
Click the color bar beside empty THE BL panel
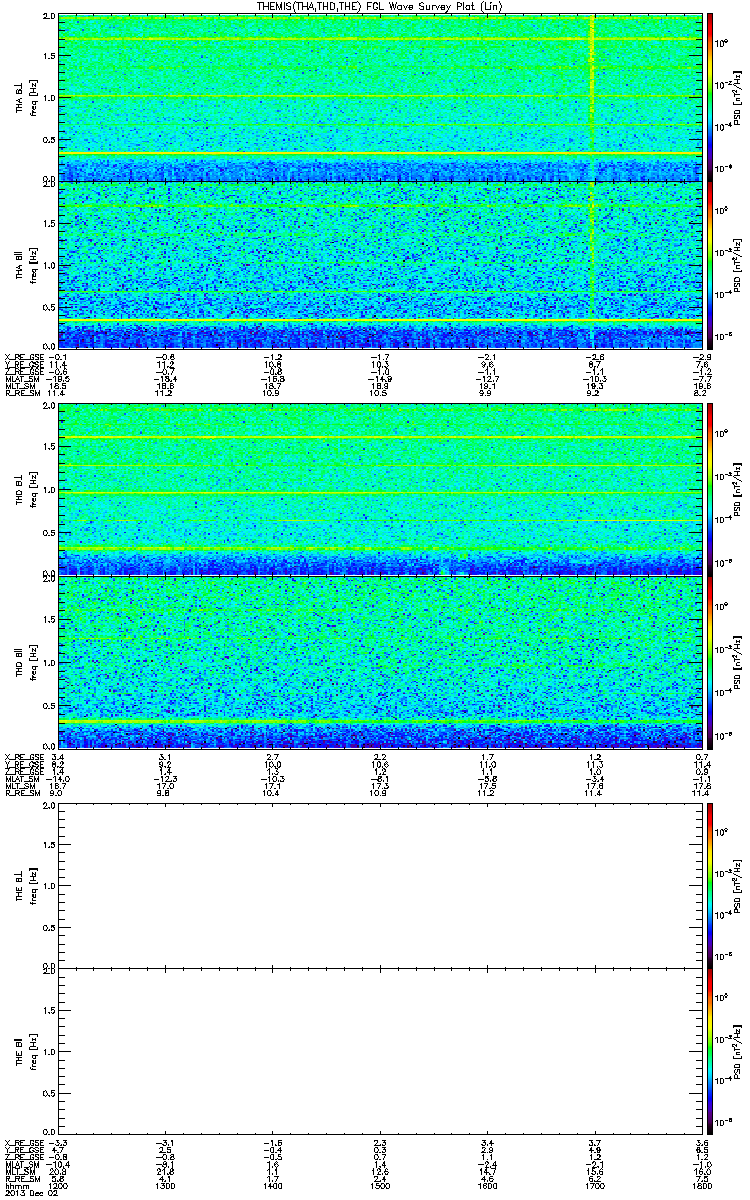[x=709, y=885]
